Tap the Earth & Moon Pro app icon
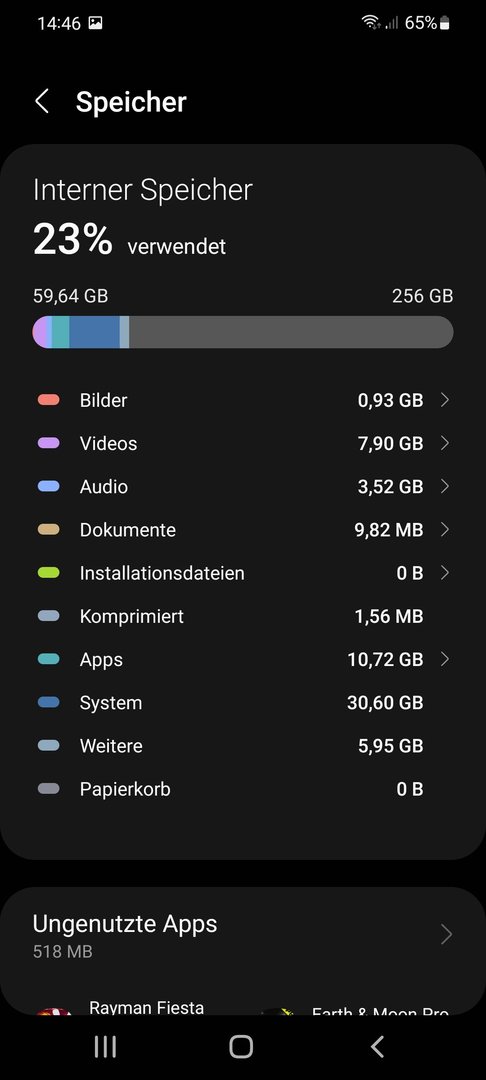This screenshot has width=486, height=1080. pos(278,1011)
